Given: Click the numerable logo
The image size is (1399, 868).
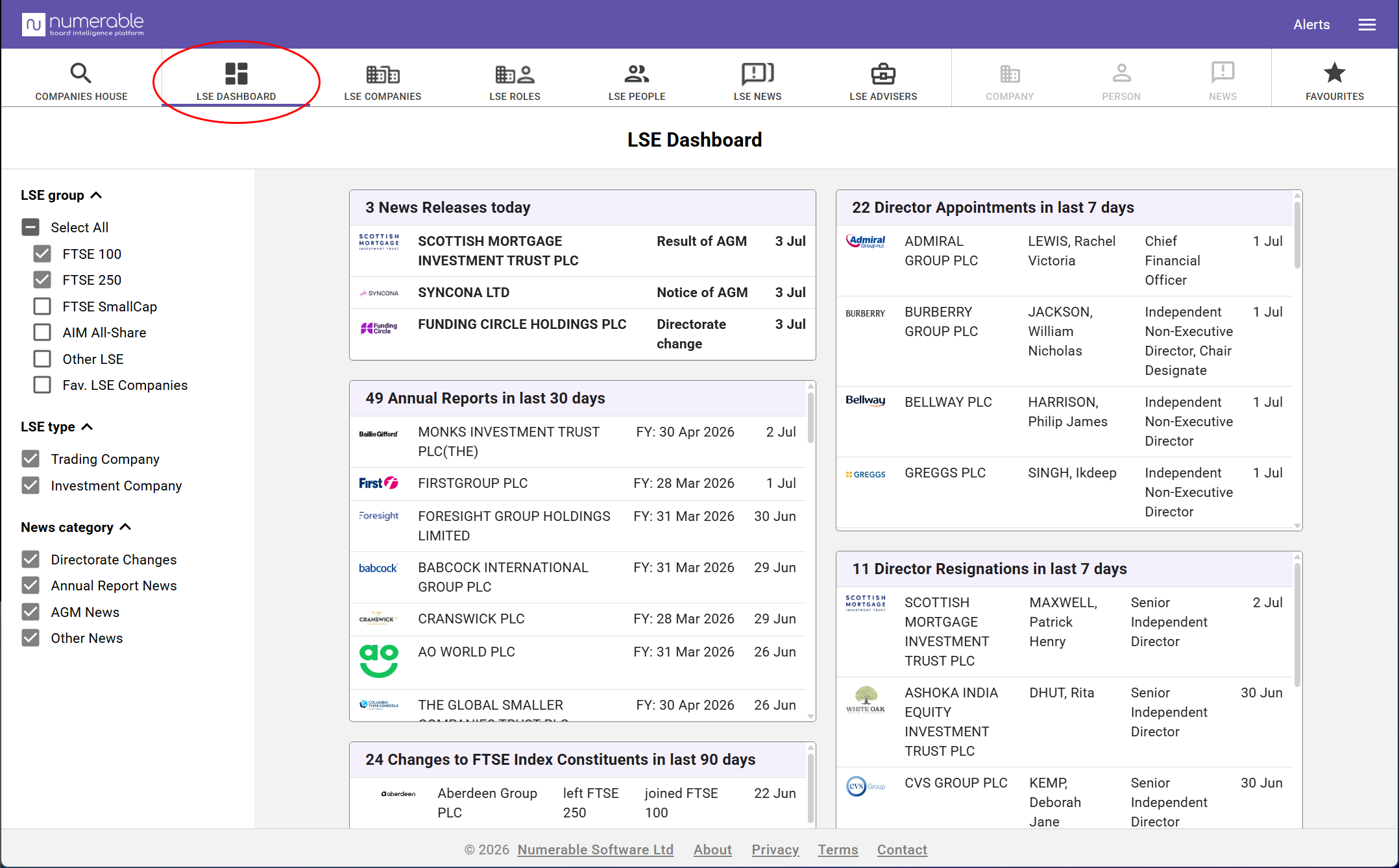Looking at the screenshot, I should [83, 25].
